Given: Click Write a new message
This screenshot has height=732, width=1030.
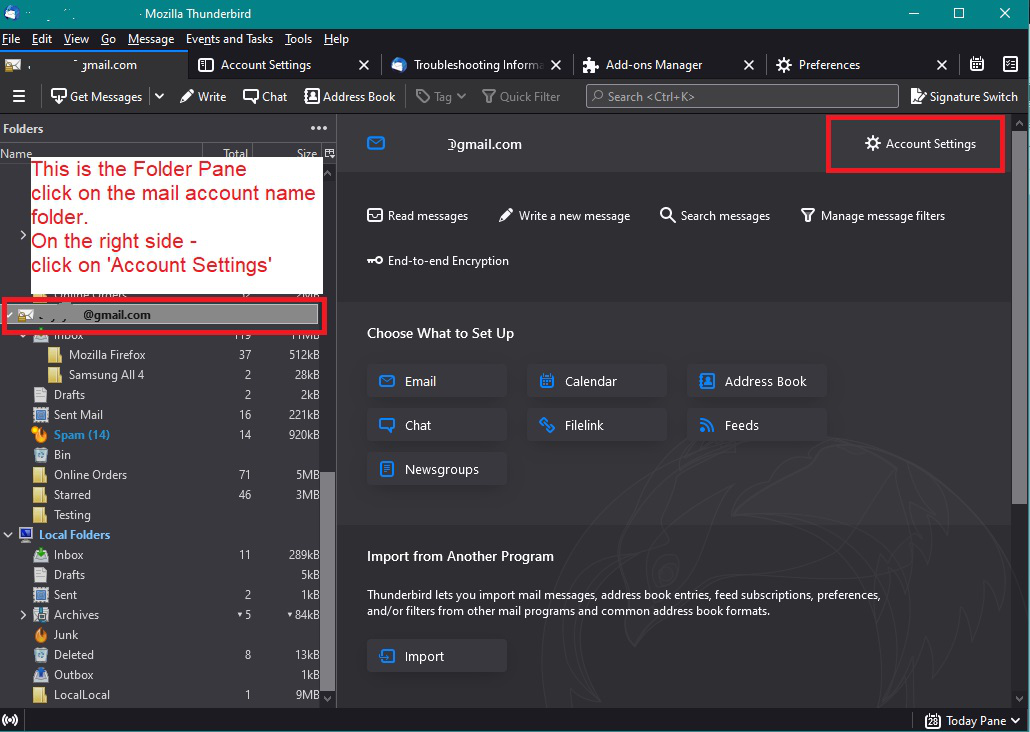Looking at the screenshot, I should [x=564, y=216].
